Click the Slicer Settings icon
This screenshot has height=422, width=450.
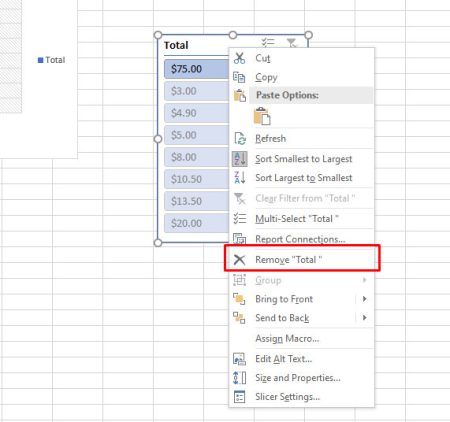coord(239,397)
